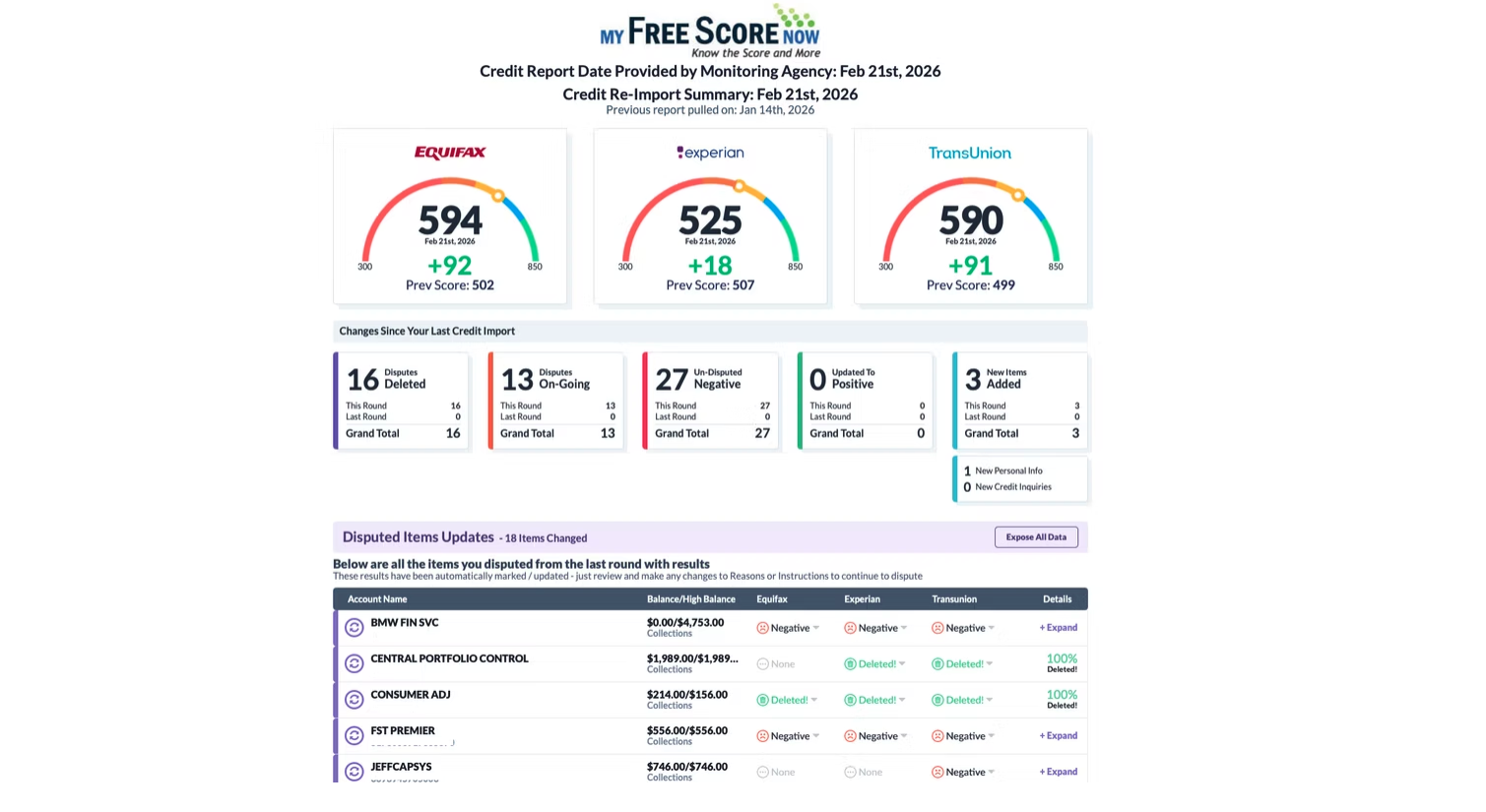This screenshot has width=1486, height=812.
Task: Click the Transunion column header
Action: (x=954, y=599)
